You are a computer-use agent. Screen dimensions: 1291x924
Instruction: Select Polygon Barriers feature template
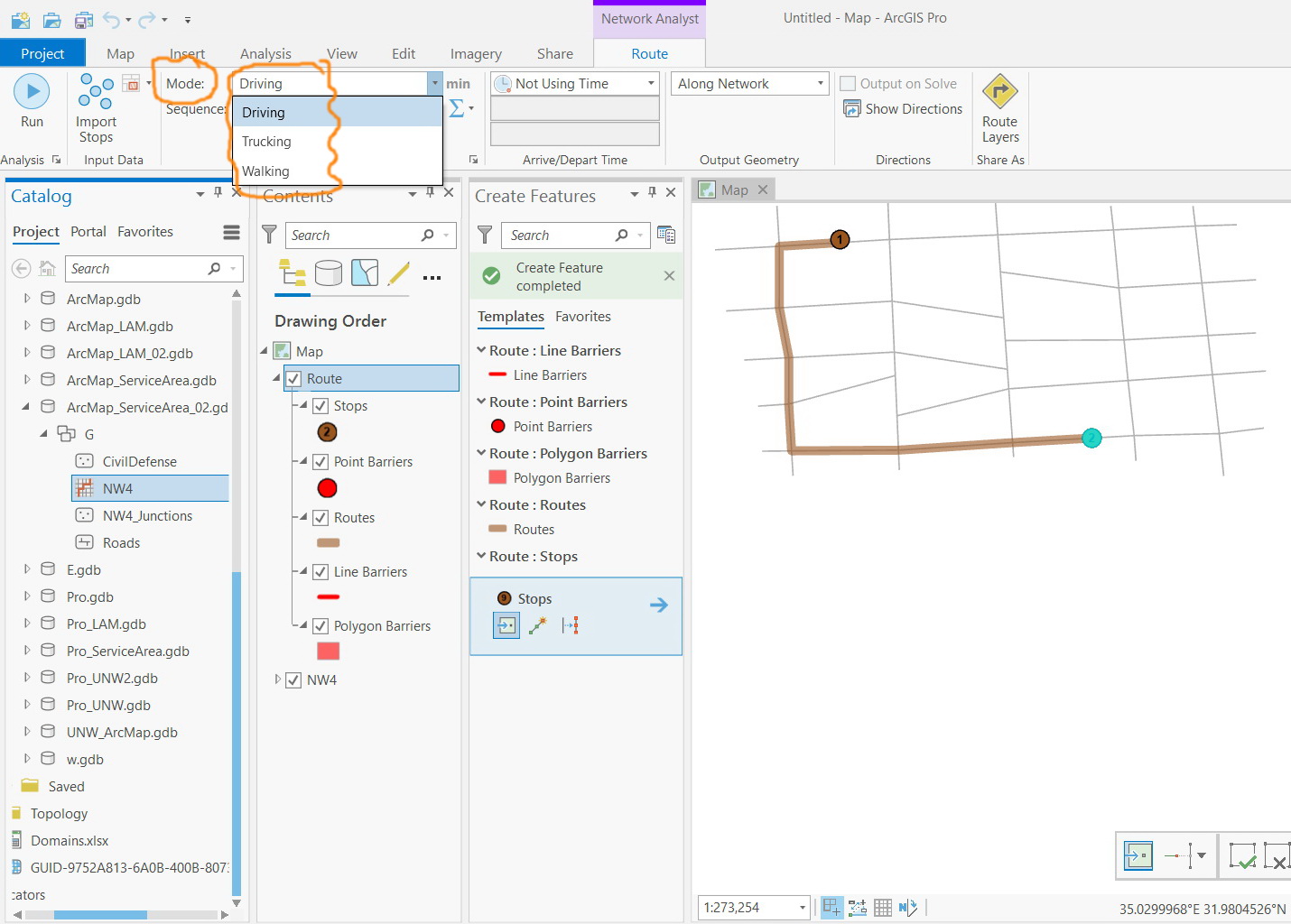coord(549,478)
